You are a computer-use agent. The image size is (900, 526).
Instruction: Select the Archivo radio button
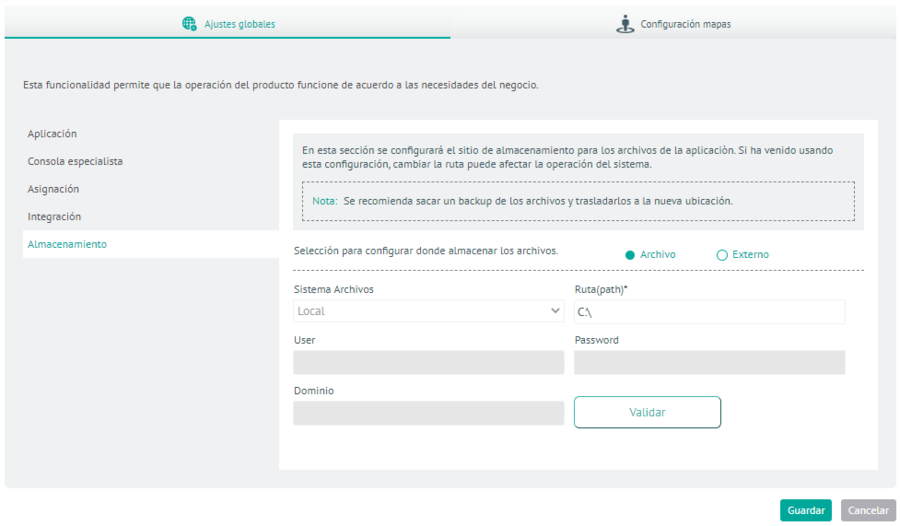[630, 255]
